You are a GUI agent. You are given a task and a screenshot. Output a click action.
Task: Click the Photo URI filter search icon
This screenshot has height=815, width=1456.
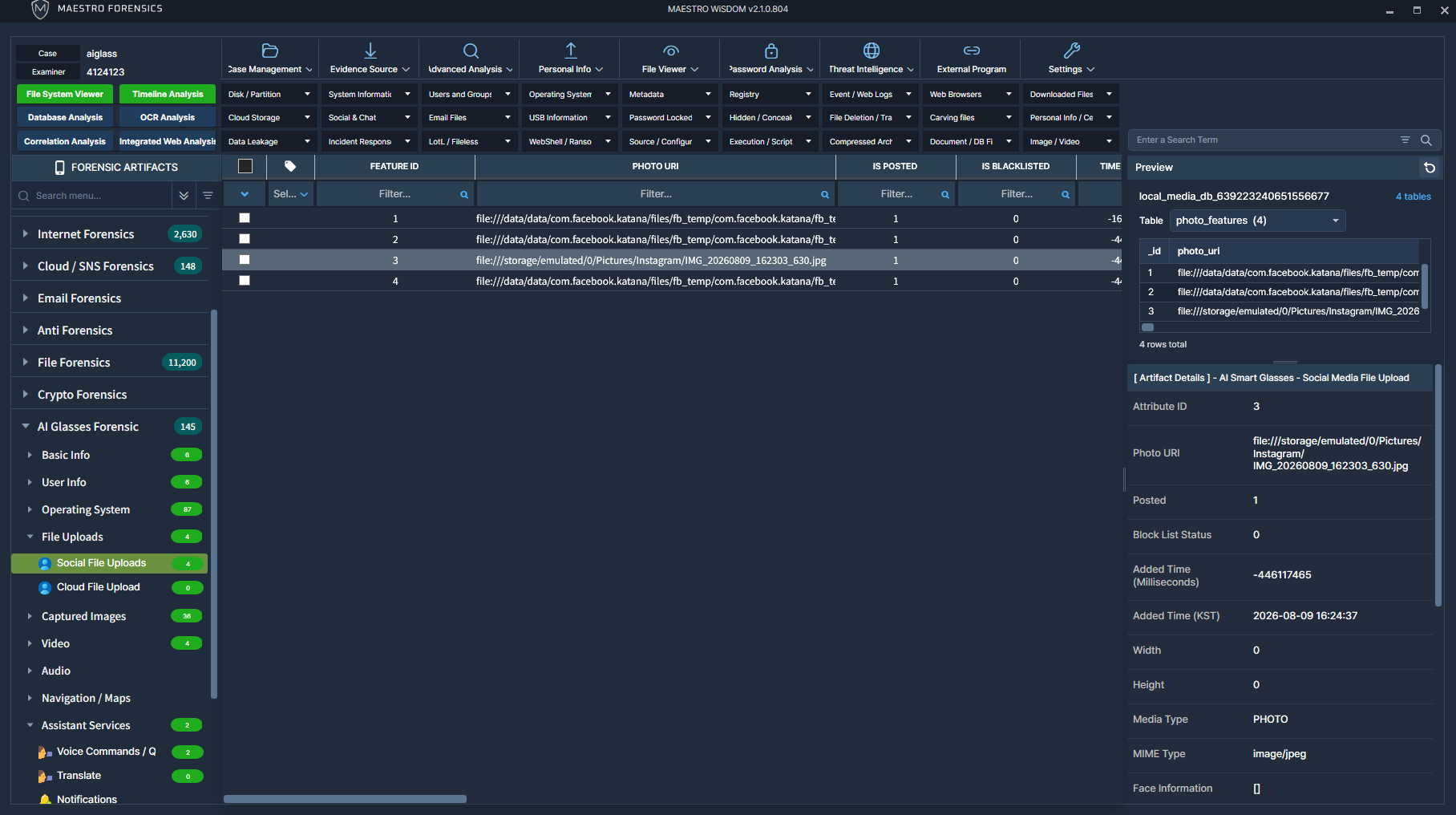pos(824,194)
